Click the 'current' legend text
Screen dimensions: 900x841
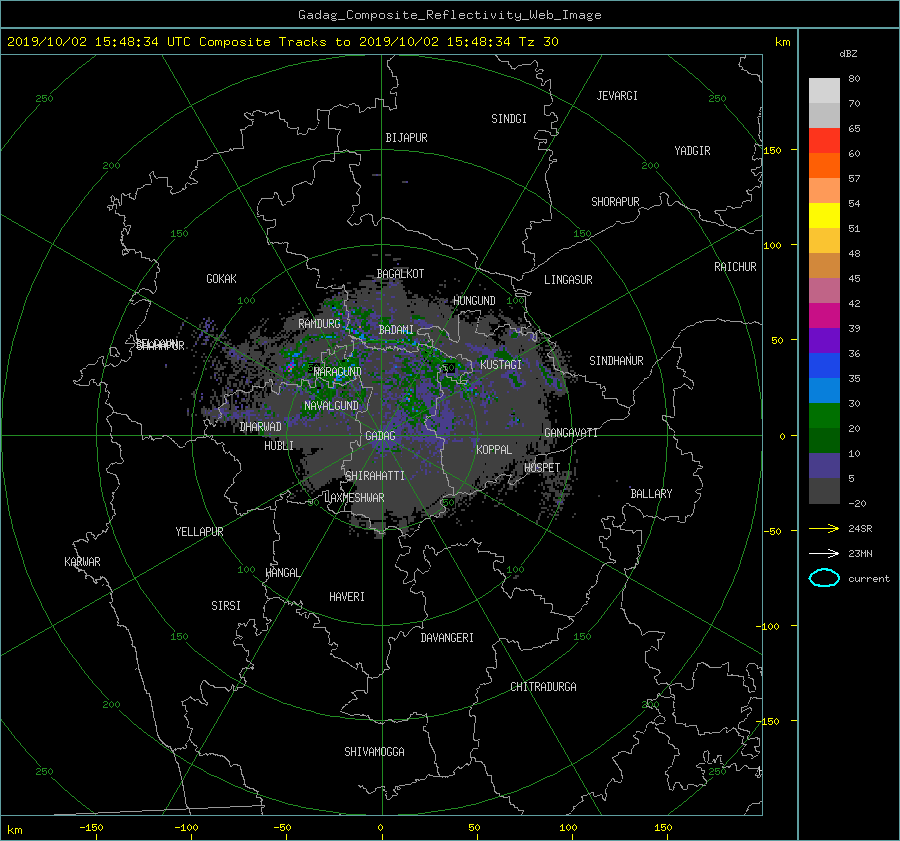[869, 579]
